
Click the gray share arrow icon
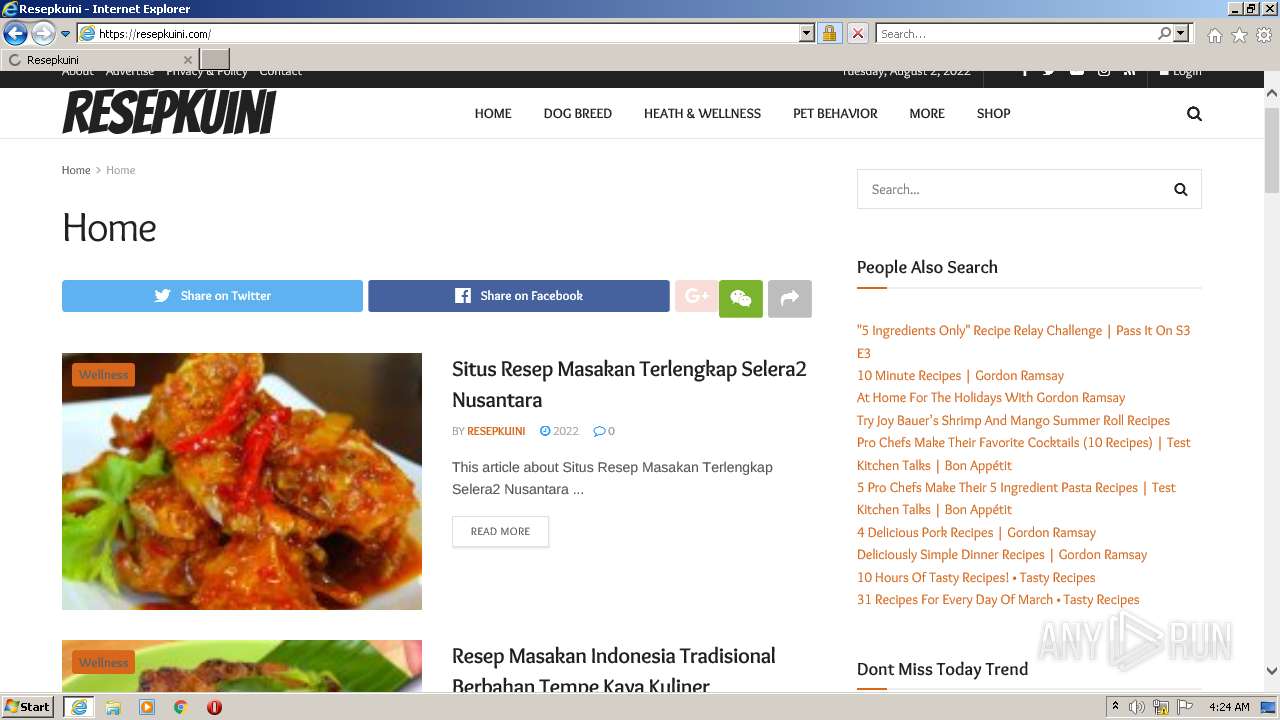790,298
